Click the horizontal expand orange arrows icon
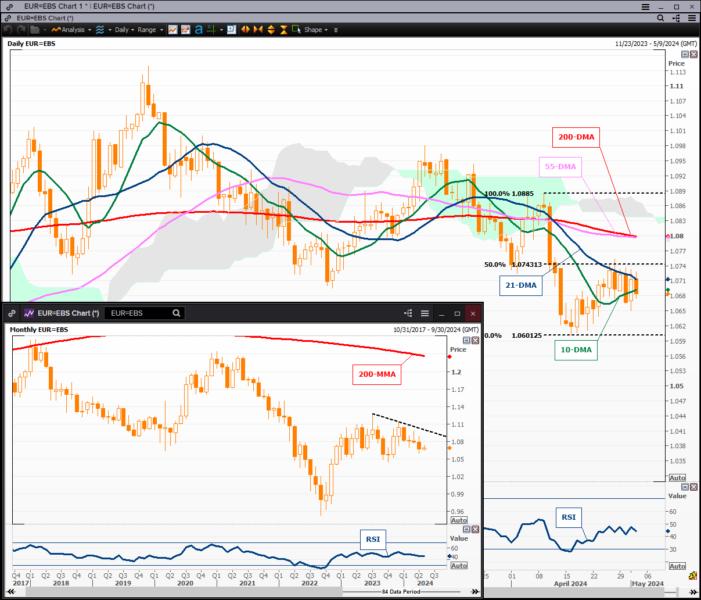This screenshot has width=701, height=600. point(245,30)
